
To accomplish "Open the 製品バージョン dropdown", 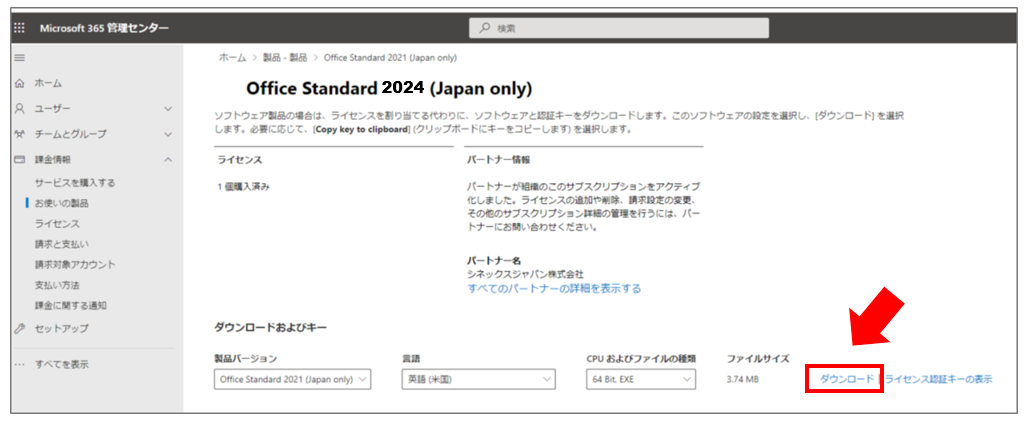I will [x=293, y=379].
